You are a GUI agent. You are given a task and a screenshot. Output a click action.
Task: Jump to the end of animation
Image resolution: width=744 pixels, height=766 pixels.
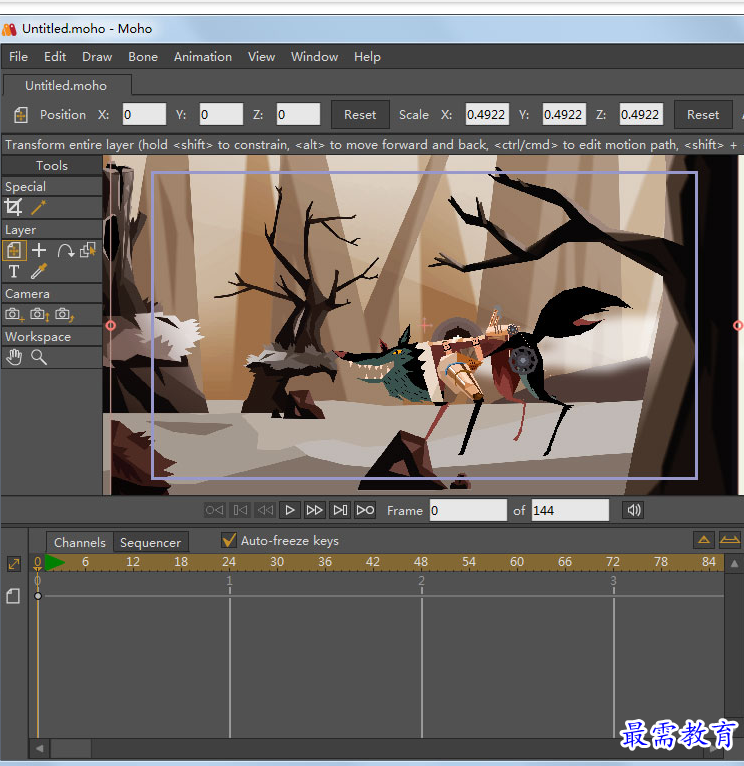pos(365,511)
